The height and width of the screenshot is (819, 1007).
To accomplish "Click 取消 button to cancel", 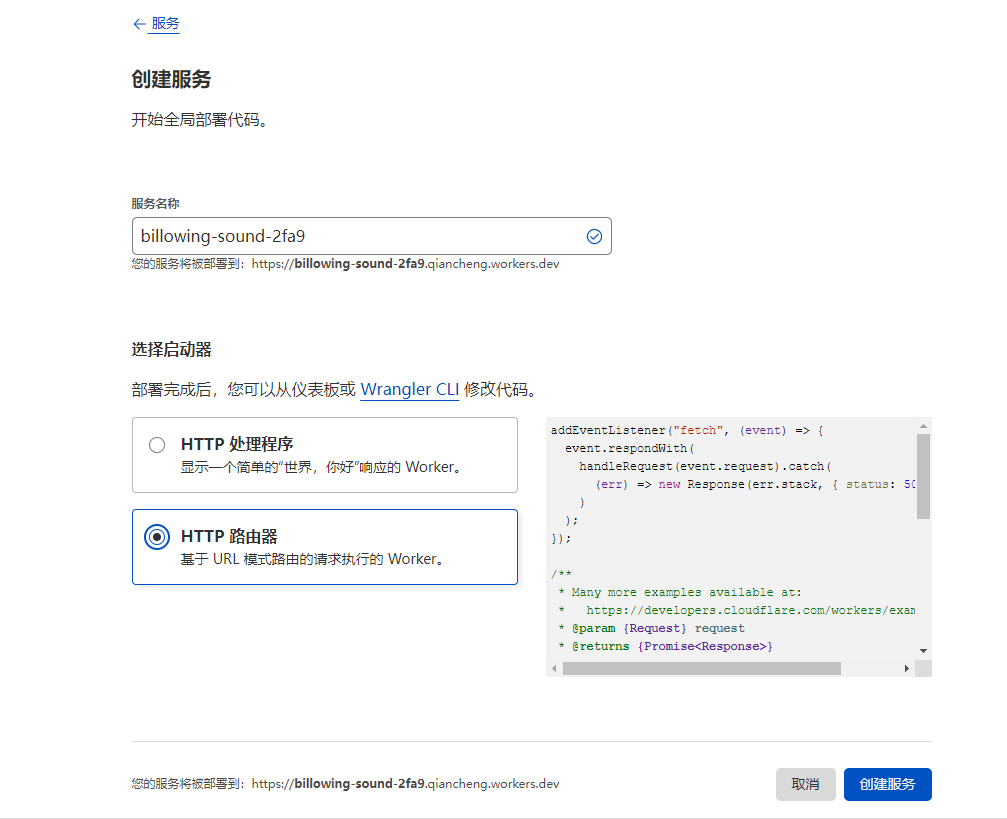I will (x=805, y=784).
